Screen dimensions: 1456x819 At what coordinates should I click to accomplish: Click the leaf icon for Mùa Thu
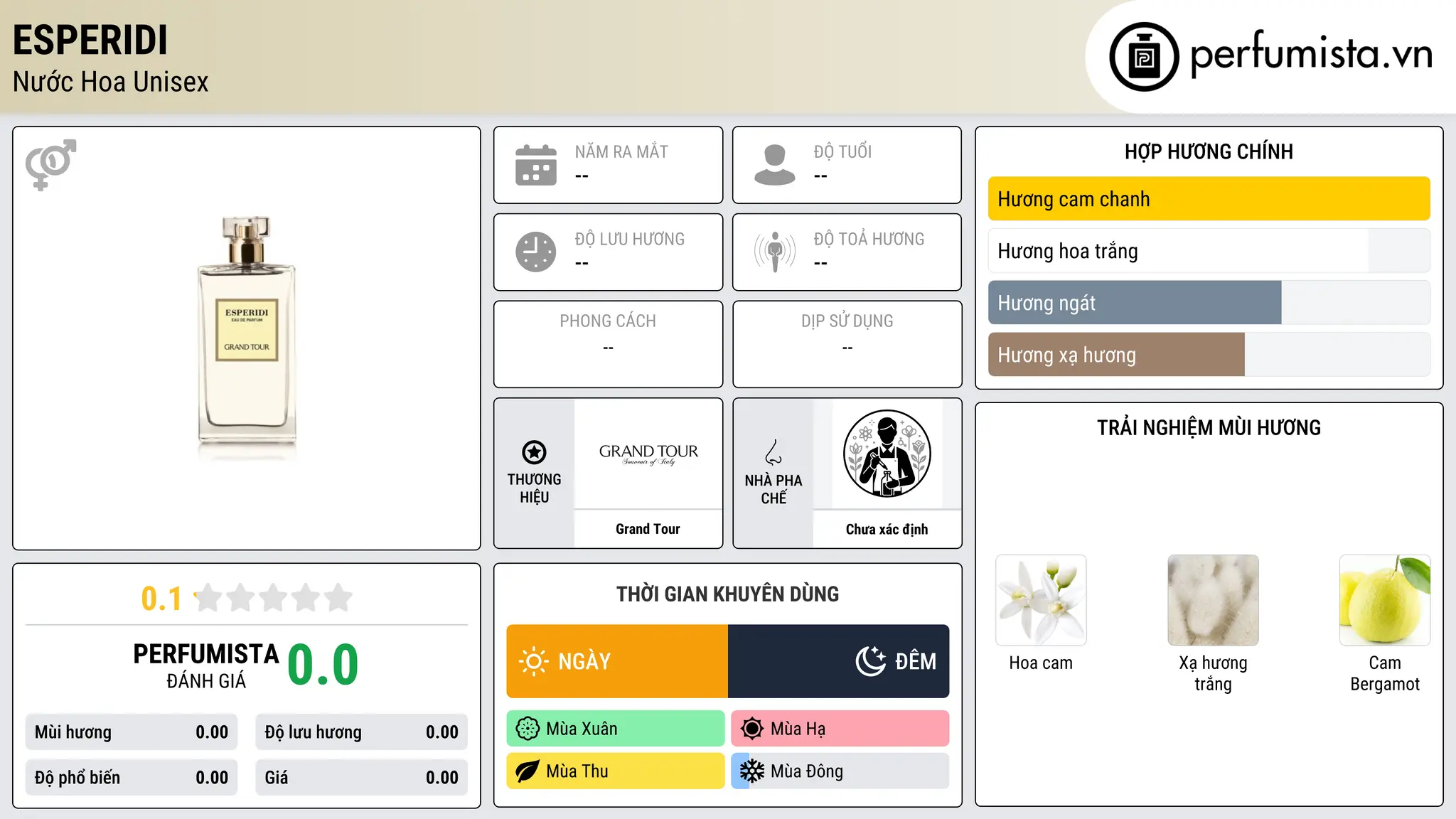point(528,771)
